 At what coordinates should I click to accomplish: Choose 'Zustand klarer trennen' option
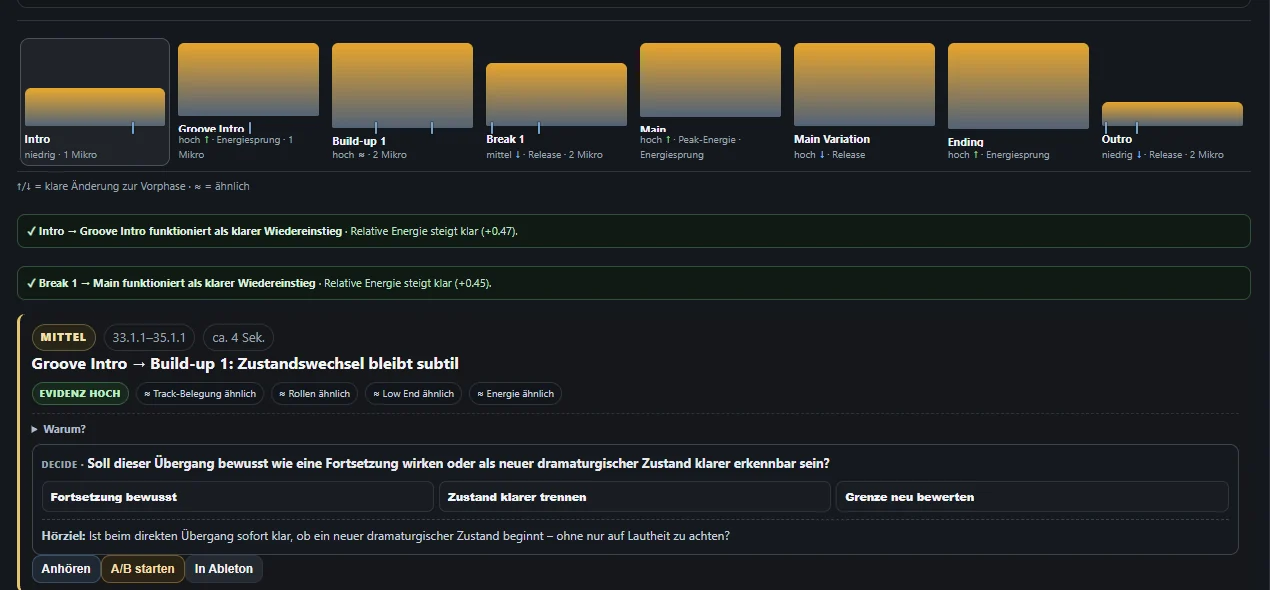click(x=635, y=497)
